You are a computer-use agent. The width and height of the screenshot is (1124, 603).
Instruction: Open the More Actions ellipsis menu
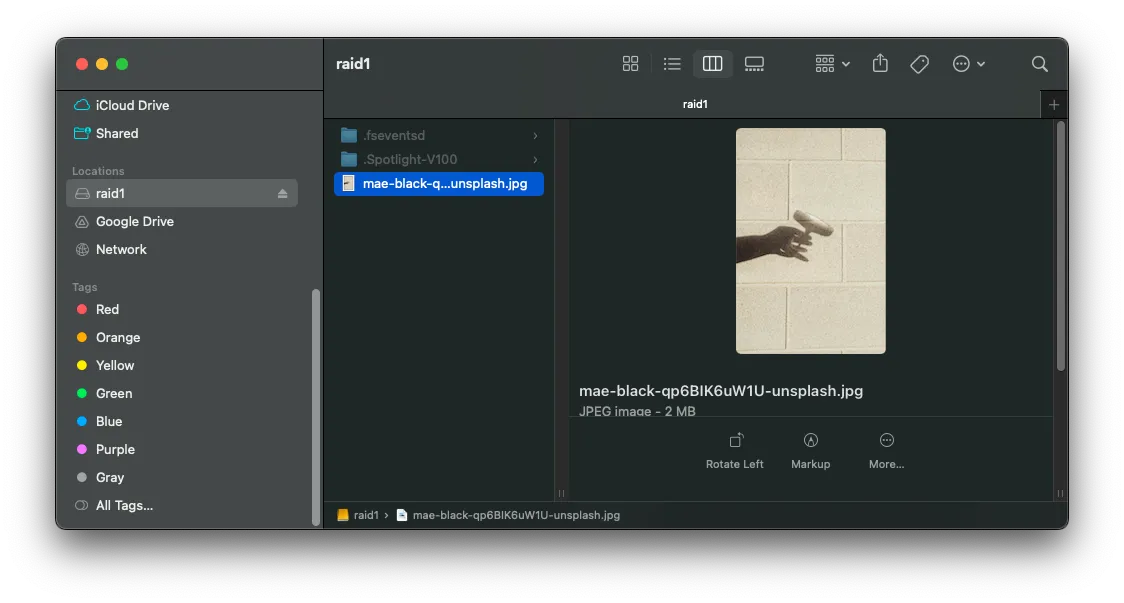[968, 64]
